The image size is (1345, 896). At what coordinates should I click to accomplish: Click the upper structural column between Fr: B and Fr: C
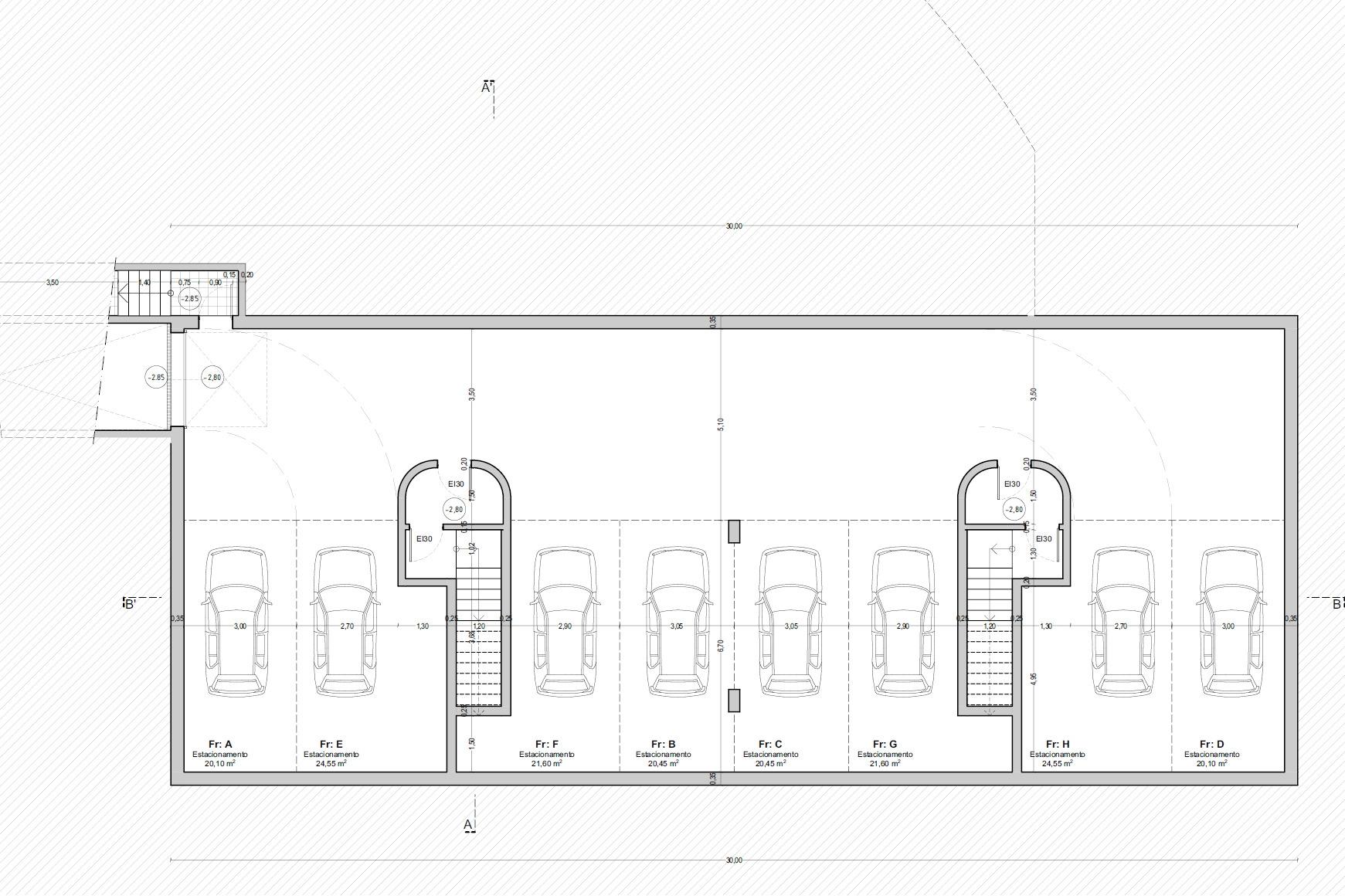point(734,531)
